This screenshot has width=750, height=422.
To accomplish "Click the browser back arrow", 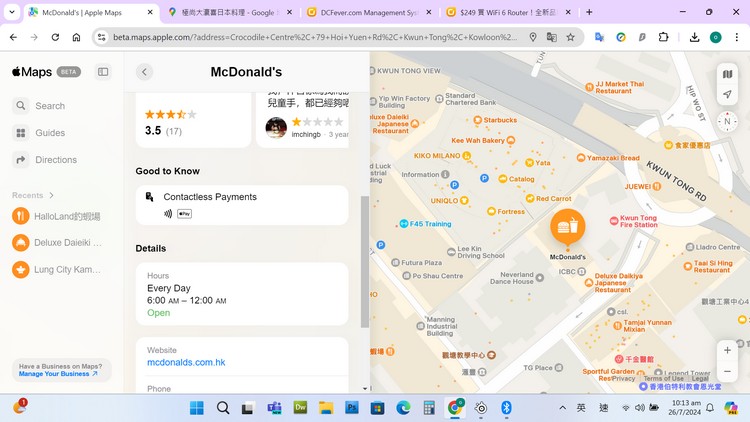I will [13, 37].
